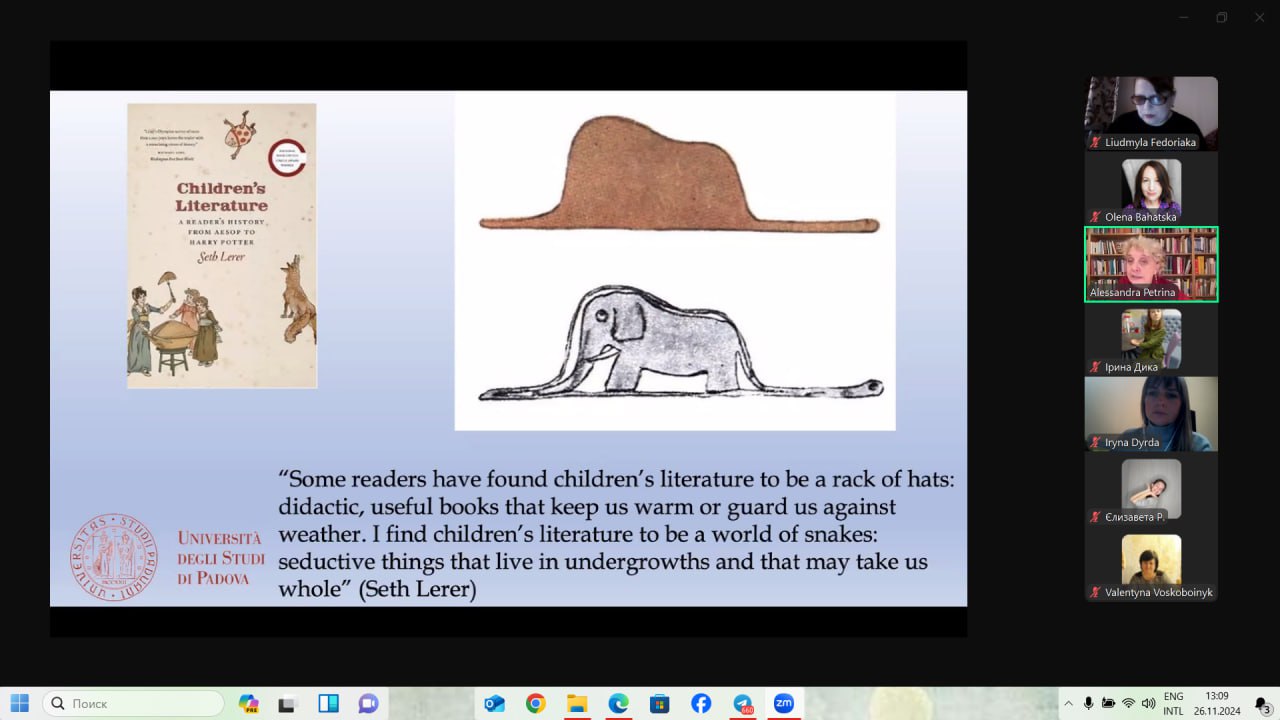Click the Children's Literature book cover
This screenshot has height=720, width=1280.
pos(222,245)
